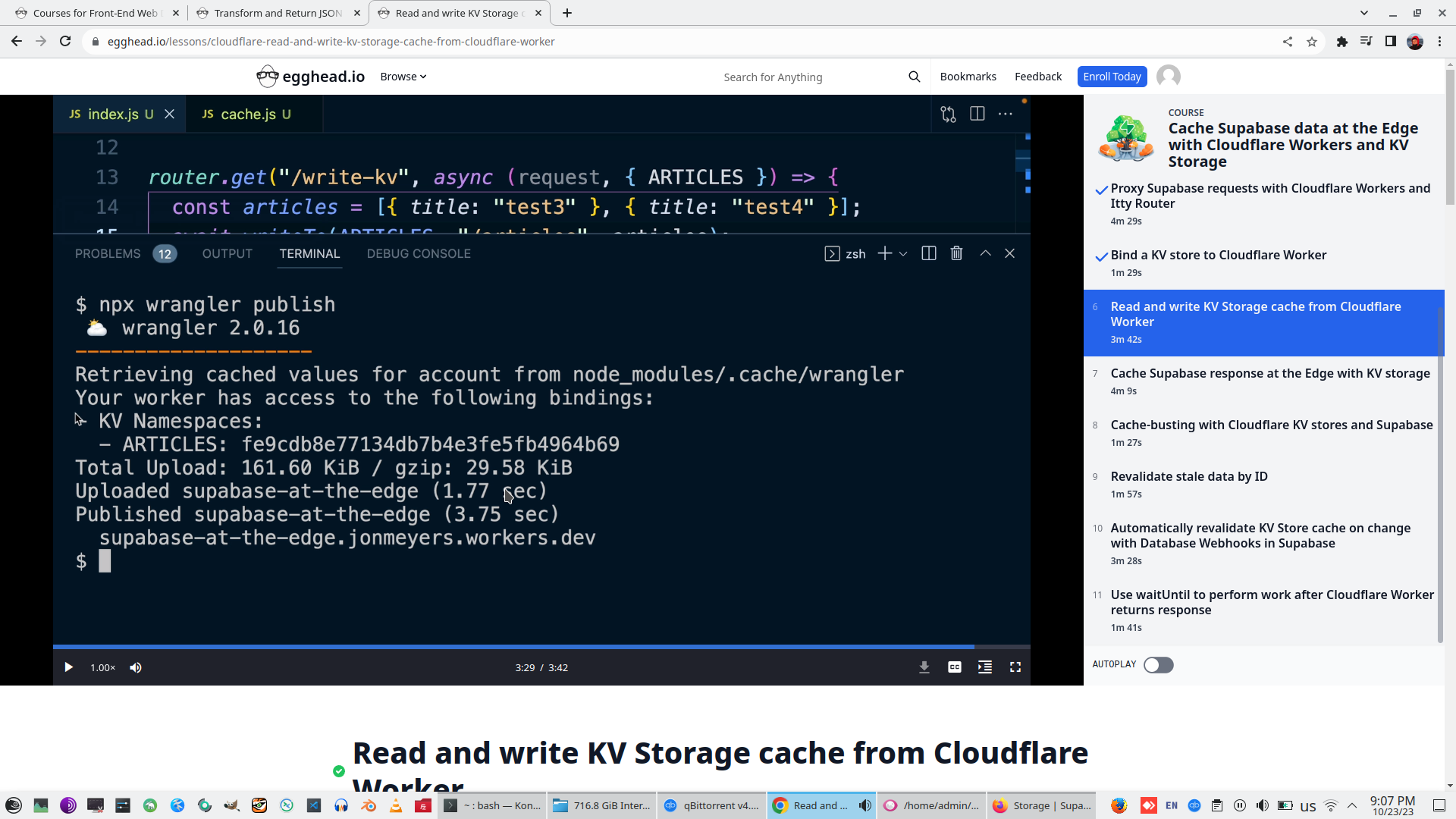Viewport: 1456px width, 819px height.
Task: Enable closed captions in player
Action: click(954, 667)
